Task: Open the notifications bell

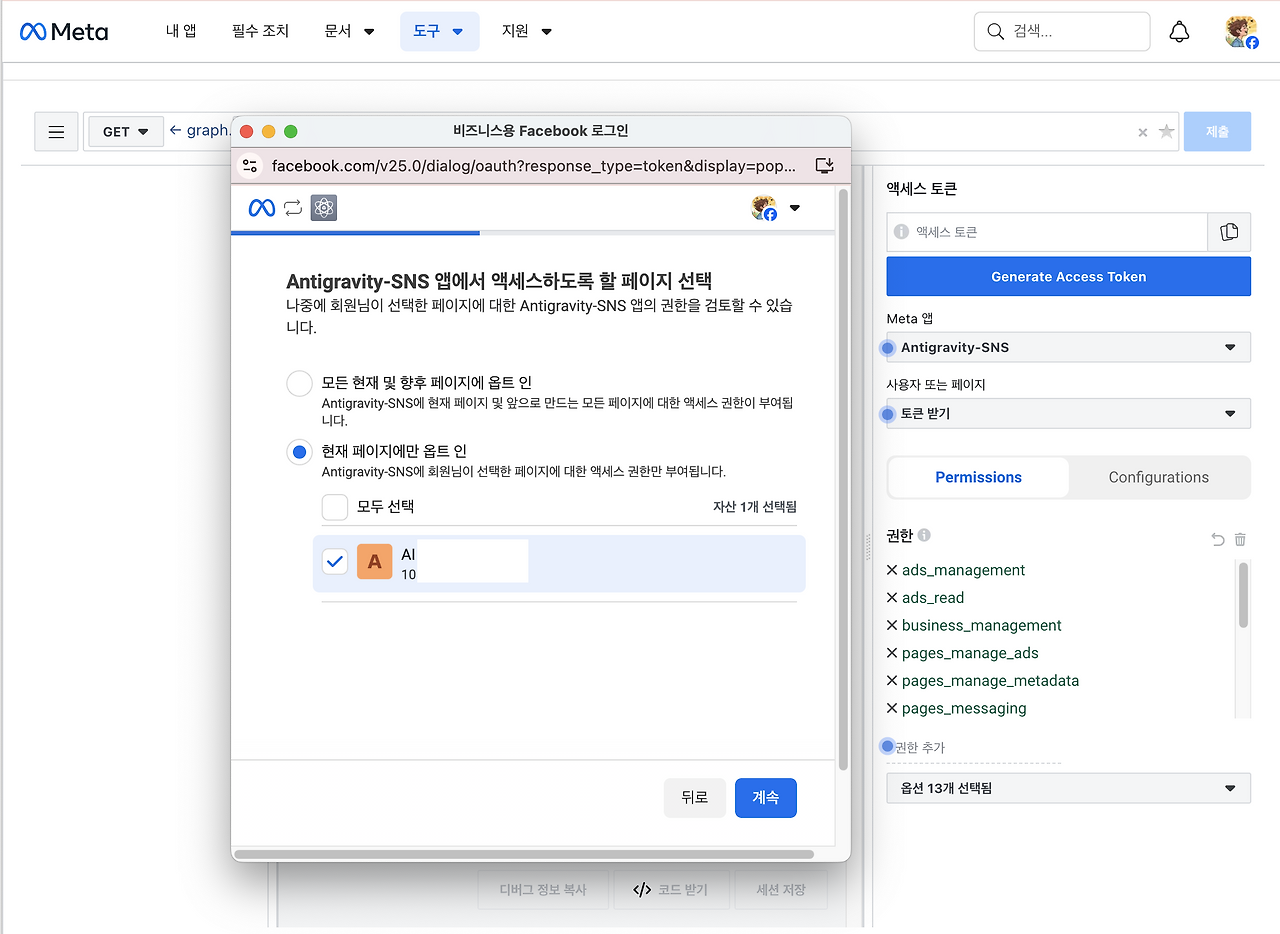Action: click(x=1180, y=32)
